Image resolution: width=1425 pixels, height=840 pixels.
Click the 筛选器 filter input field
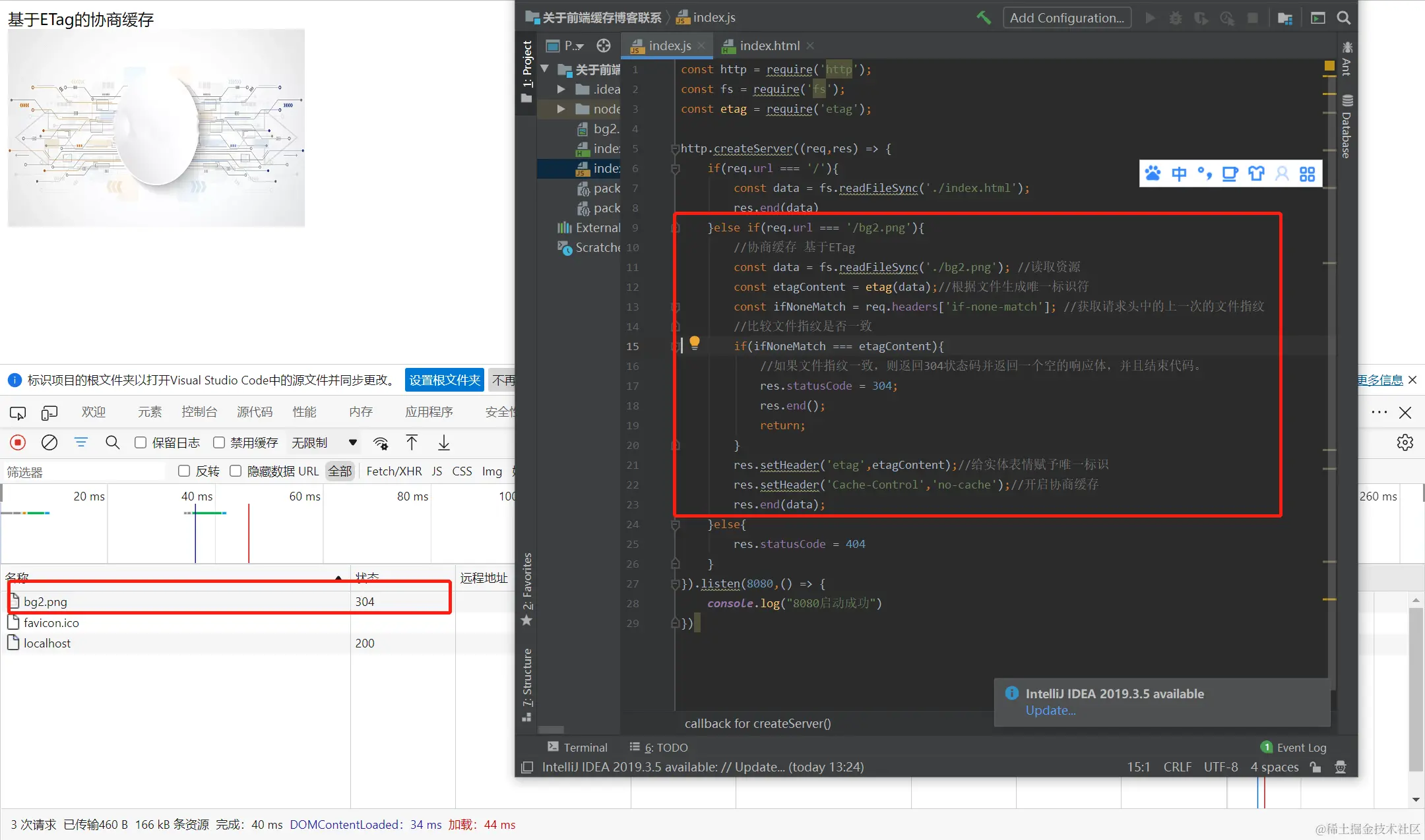[84, 471]
